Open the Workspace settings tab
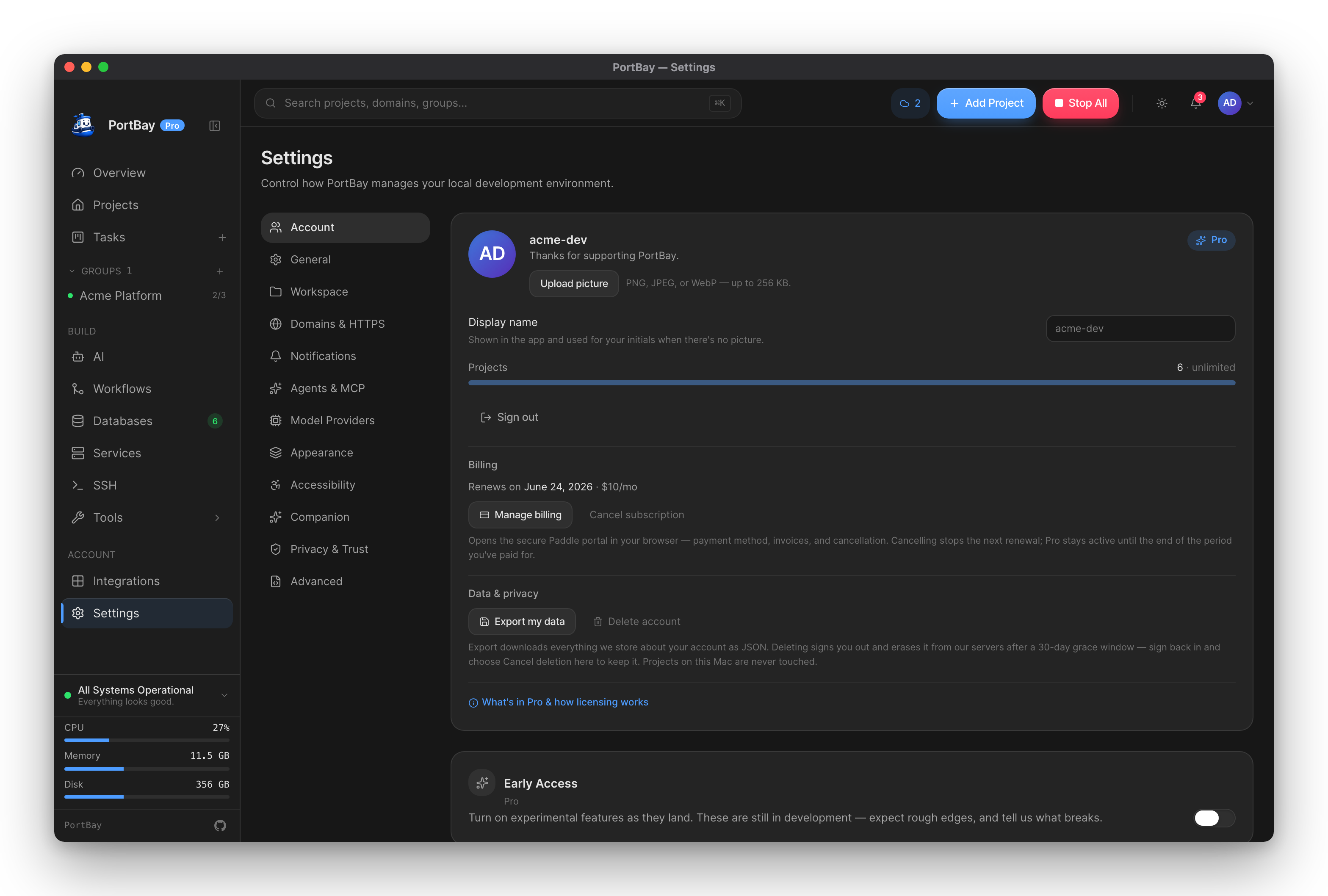 [345, 292]
